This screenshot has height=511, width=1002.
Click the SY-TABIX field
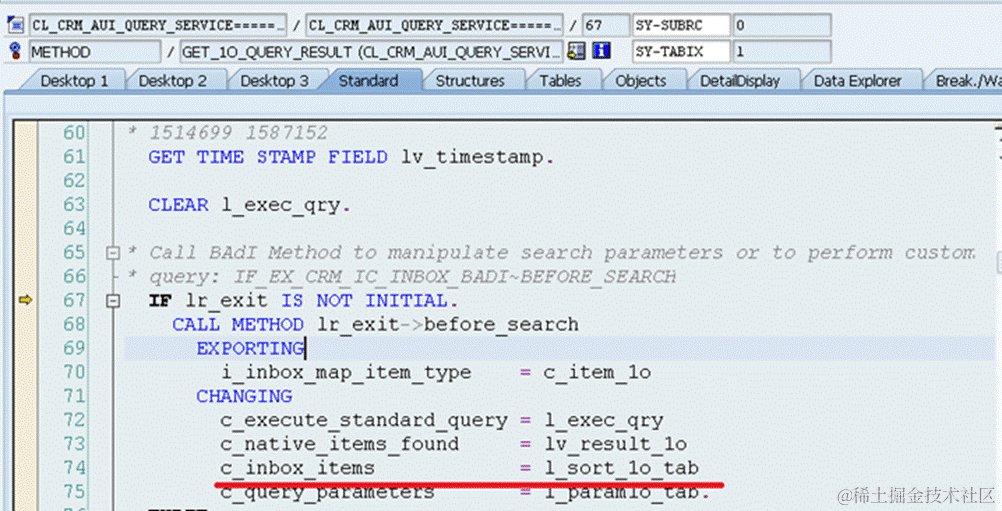(x=681, y=52)
